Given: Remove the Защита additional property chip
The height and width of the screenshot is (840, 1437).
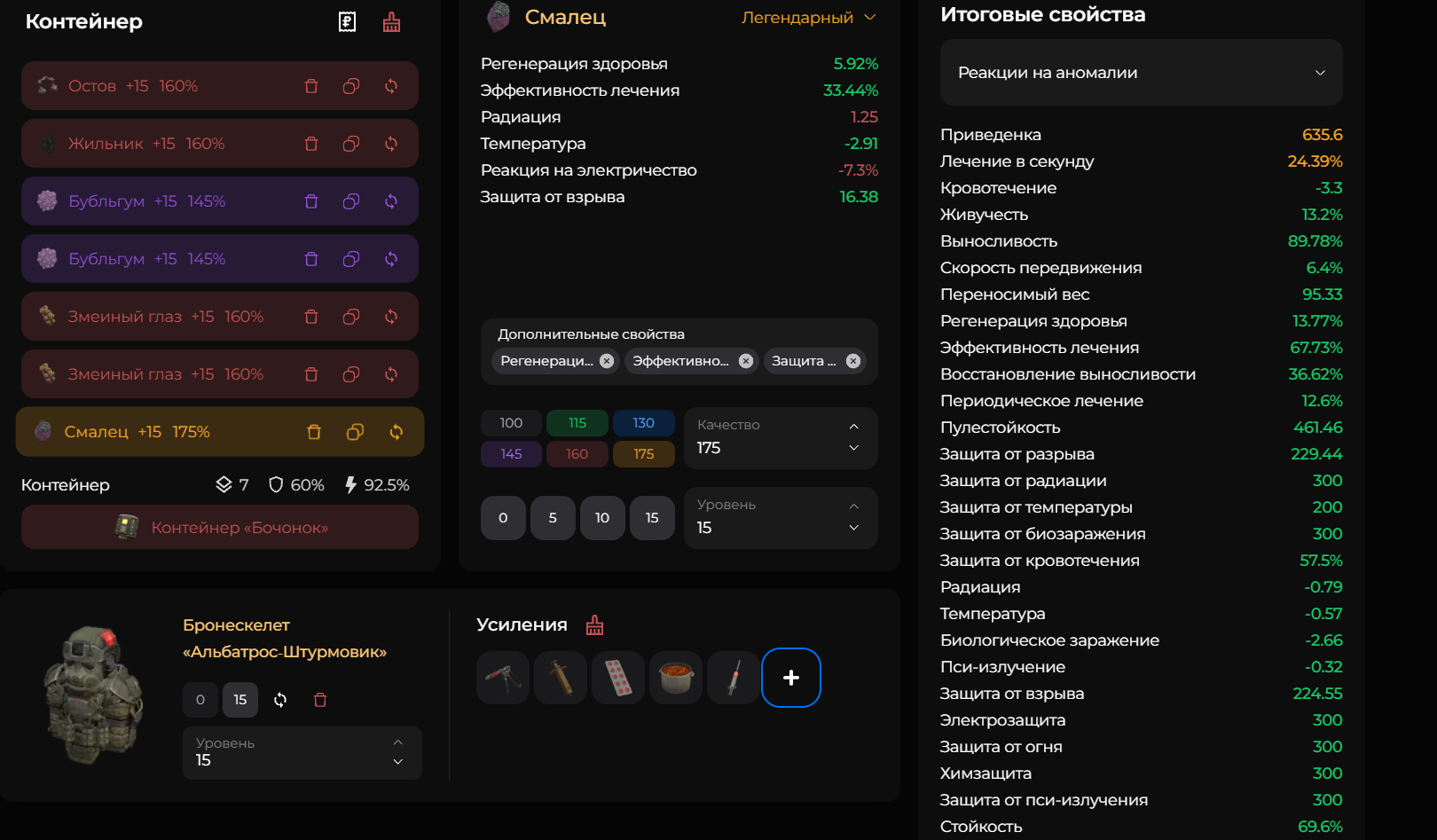Looking at the screenshot, I should coord(853,361).
